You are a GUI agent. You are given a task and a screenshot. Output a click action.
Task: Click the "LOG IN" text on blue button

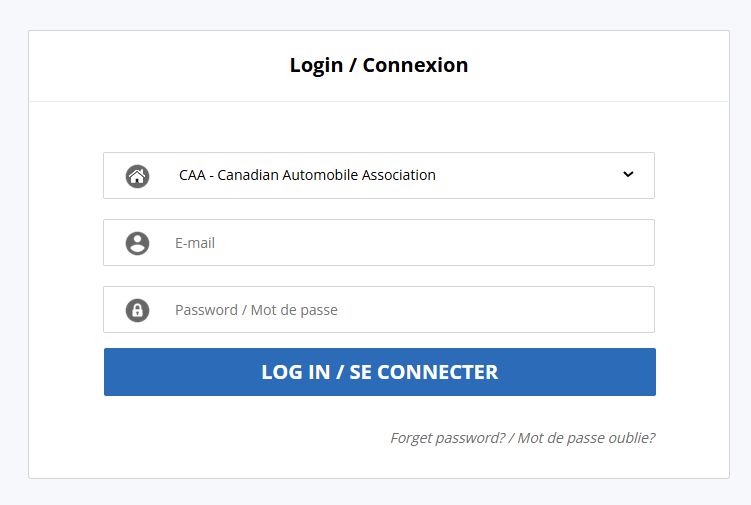[295, 372]
